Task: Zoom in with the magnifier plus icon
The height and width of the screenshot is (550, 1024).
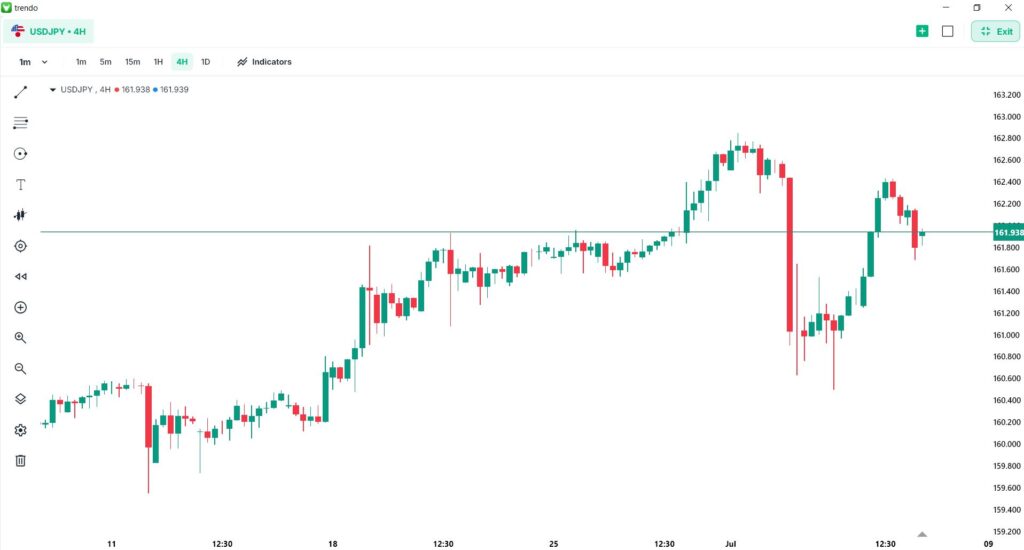Action: tap(20, 338)
